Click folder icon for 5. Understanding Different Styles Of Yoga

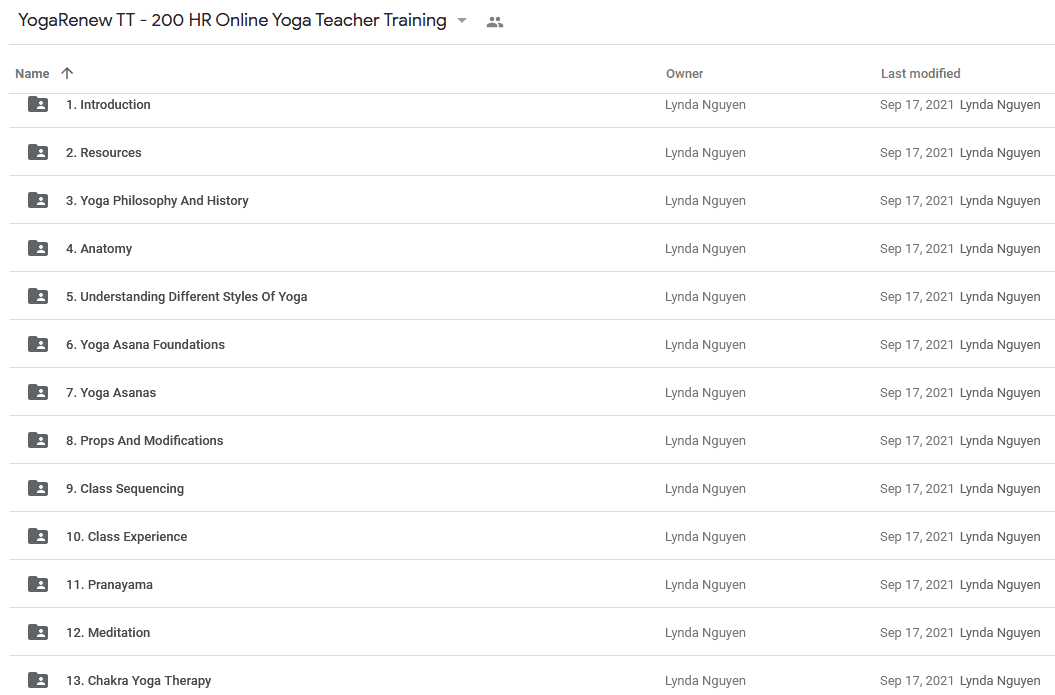pos(38,296)
